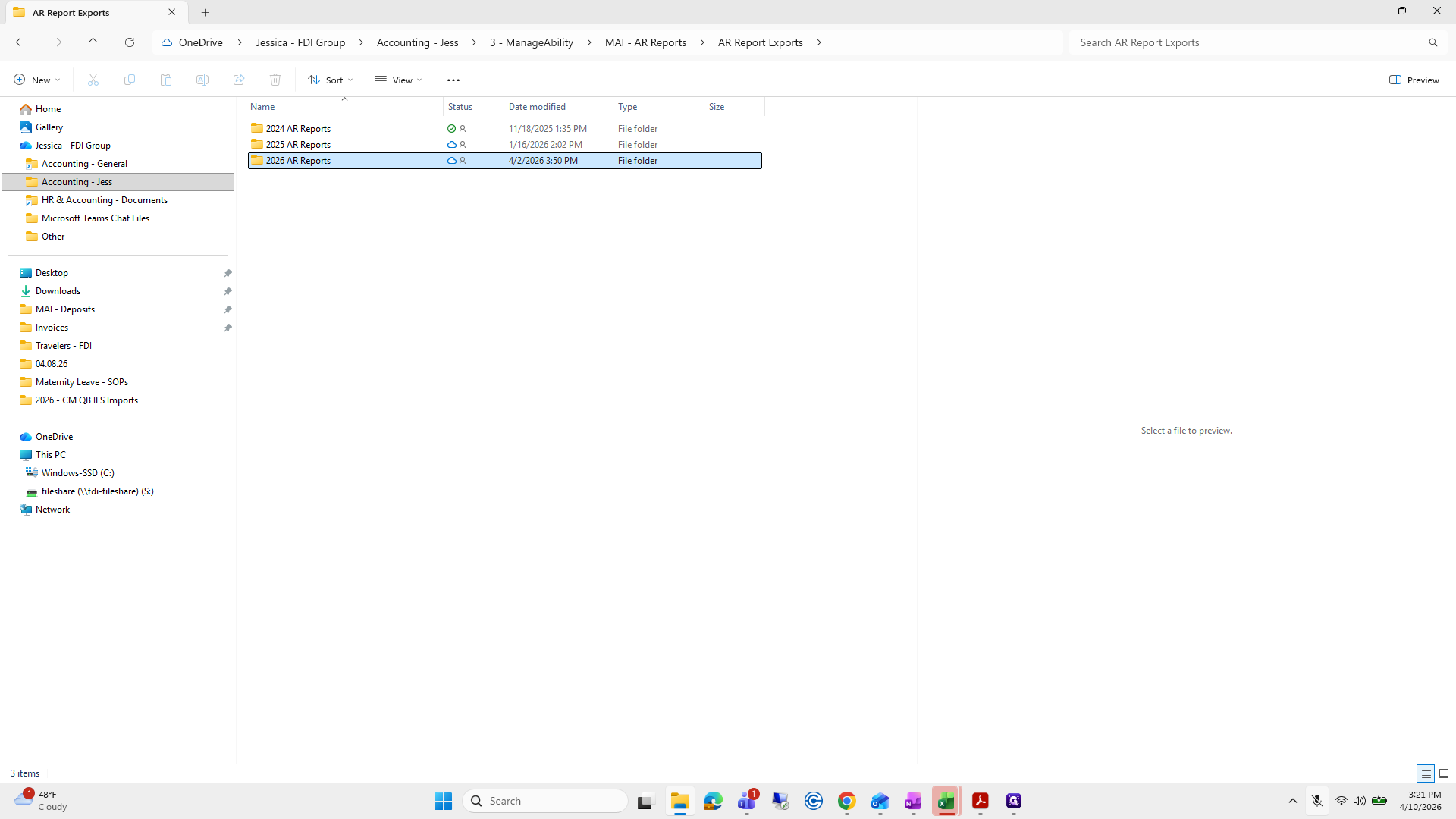Refresh the current folder view
The height and width of the screenshot is (819, 1456).
coord(130,42)
